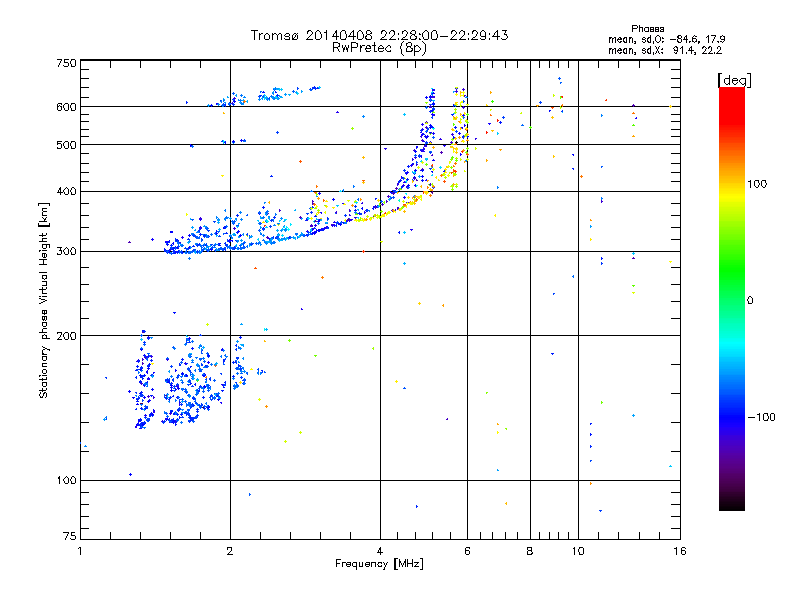Viewport: 800px width, 600px height.
Task: Click the y-axis tick label '500'
Action: (x=66, y=145)
